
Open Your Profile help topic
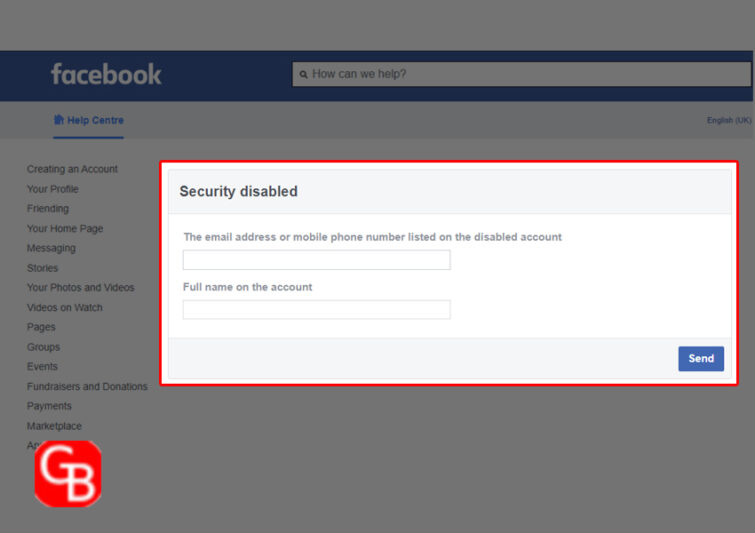52,189
